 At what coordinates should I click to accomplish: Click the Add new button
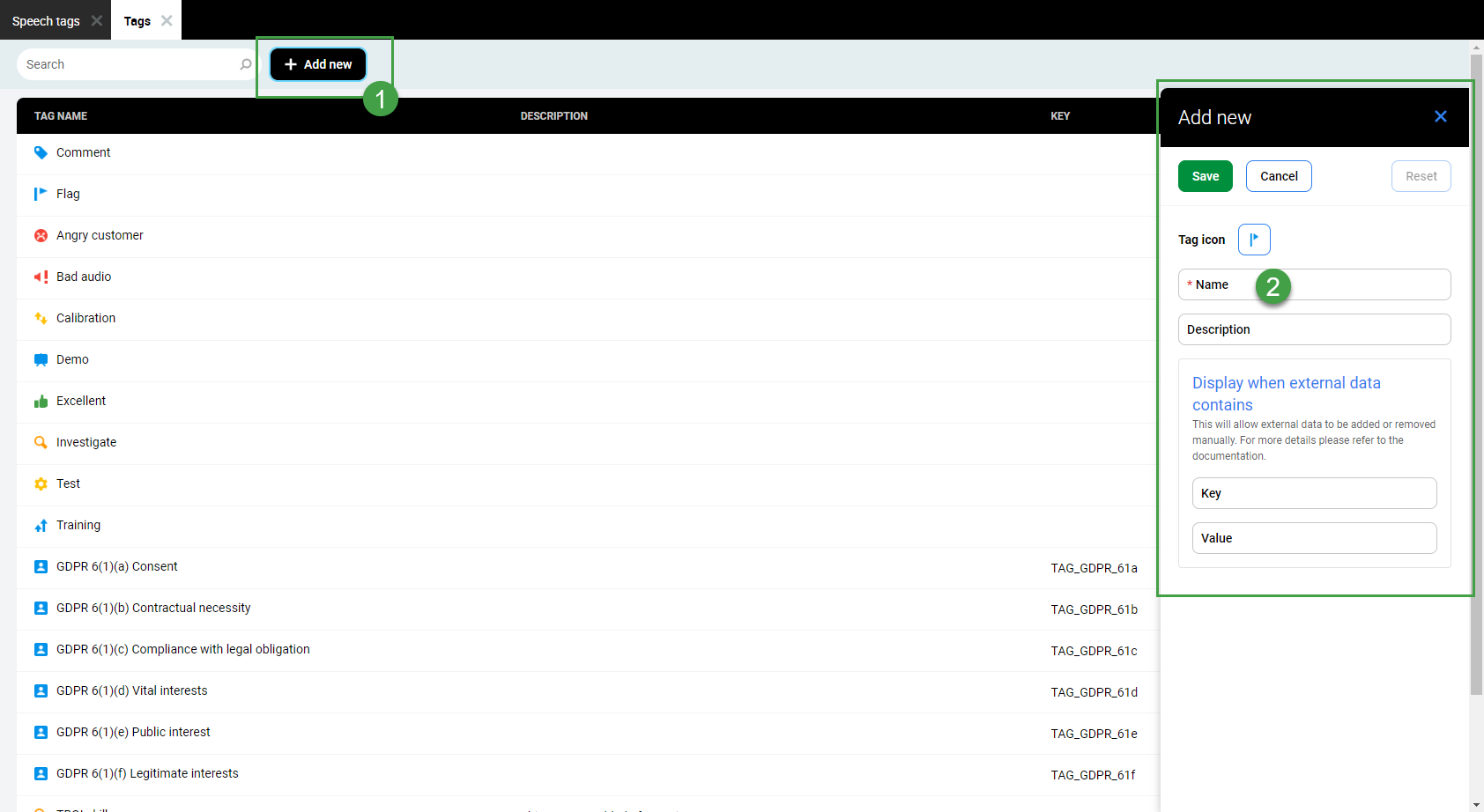click(x=316, y=63)
